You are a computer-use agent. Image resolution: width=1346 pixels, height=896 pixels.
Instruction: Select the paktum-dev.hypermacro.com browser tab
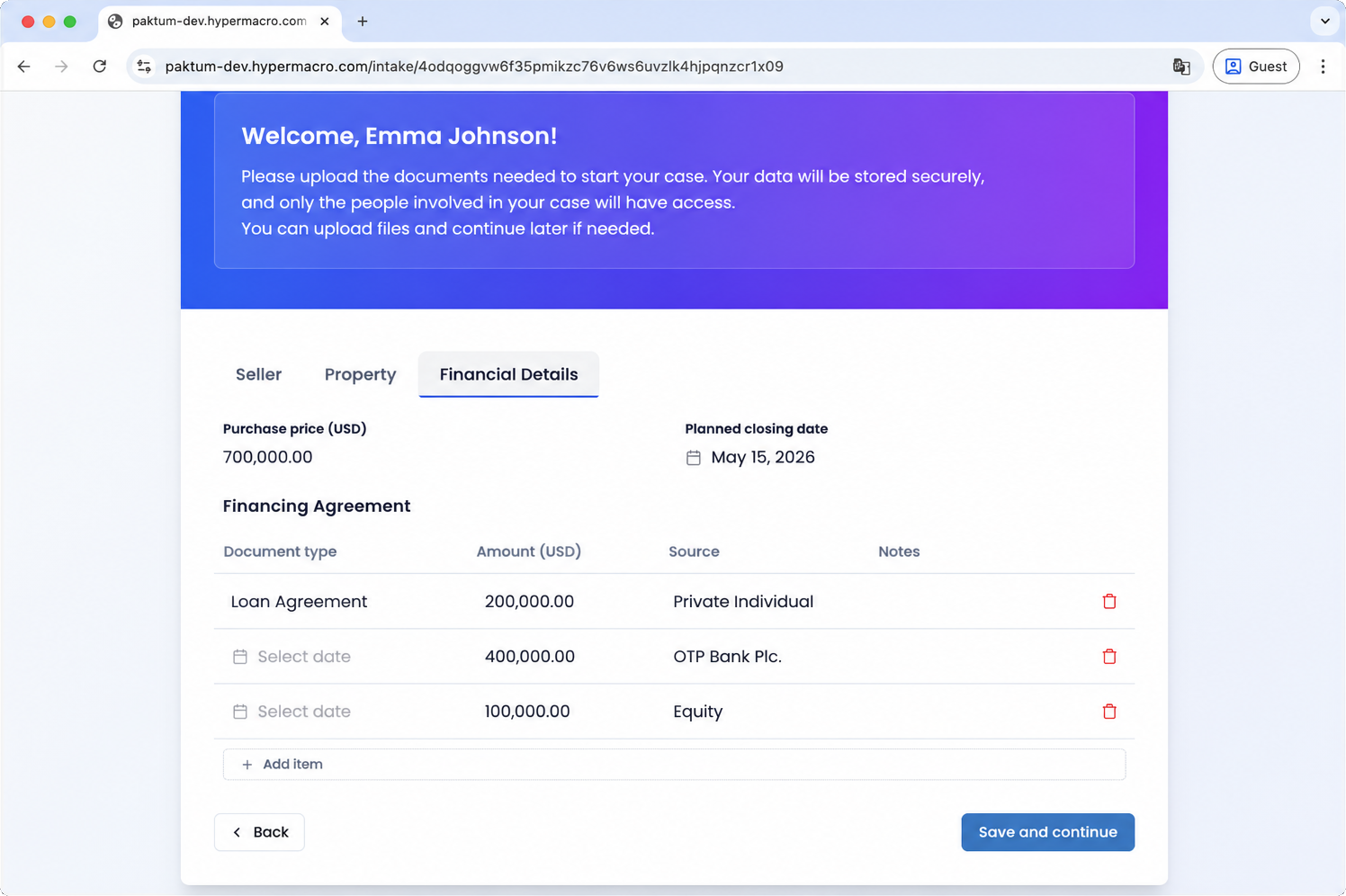[220, 22]
